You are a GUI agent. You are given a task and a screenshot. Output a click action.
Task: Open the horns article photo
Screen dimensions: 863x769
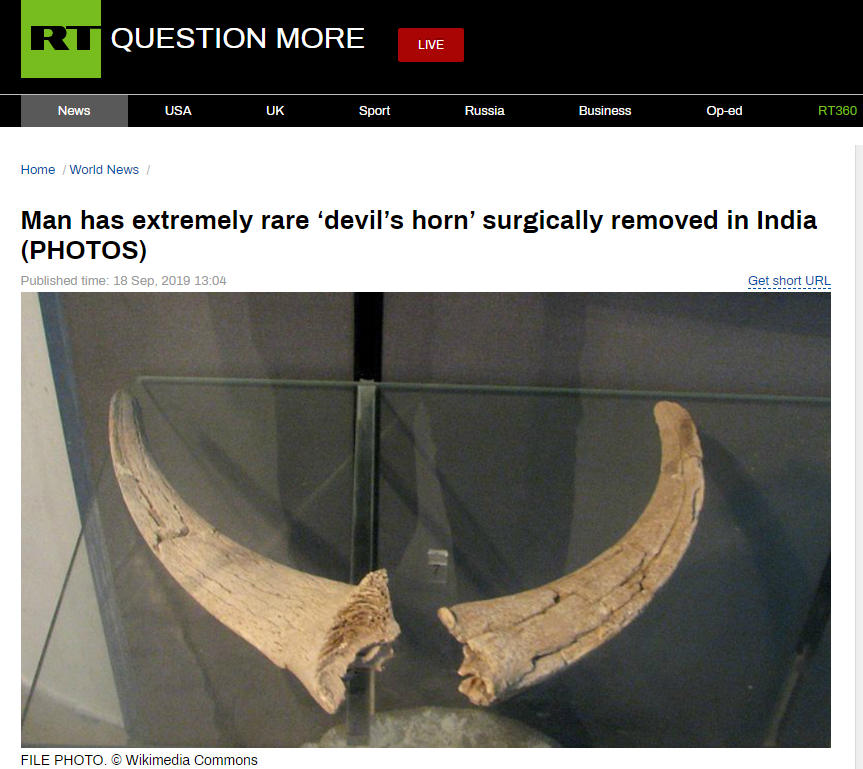pyautogui.click(x=425, y=520)
